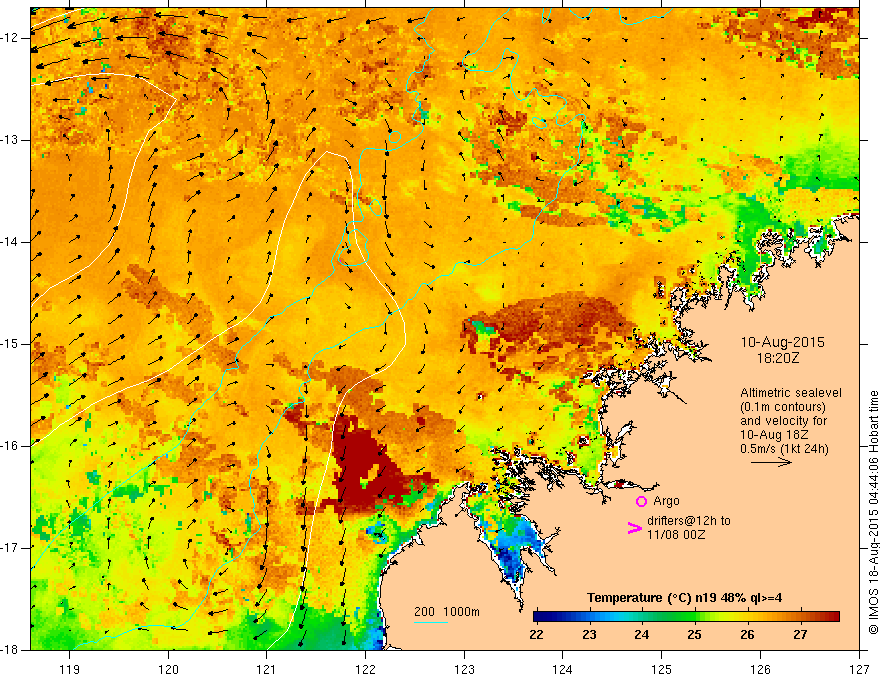This screenshot has height=680, width=880.
Task: Click the date text 10-Aug-2015
Action: 782,342
